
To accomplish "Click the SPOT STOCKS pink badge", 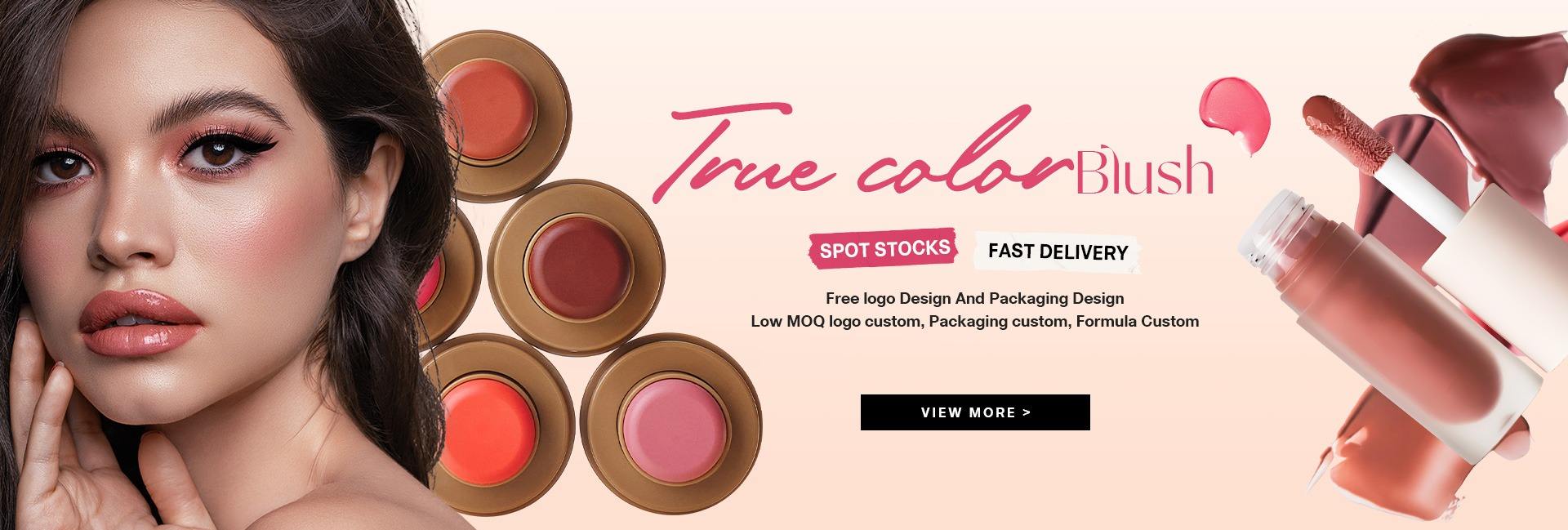I will tap(883, 248).
